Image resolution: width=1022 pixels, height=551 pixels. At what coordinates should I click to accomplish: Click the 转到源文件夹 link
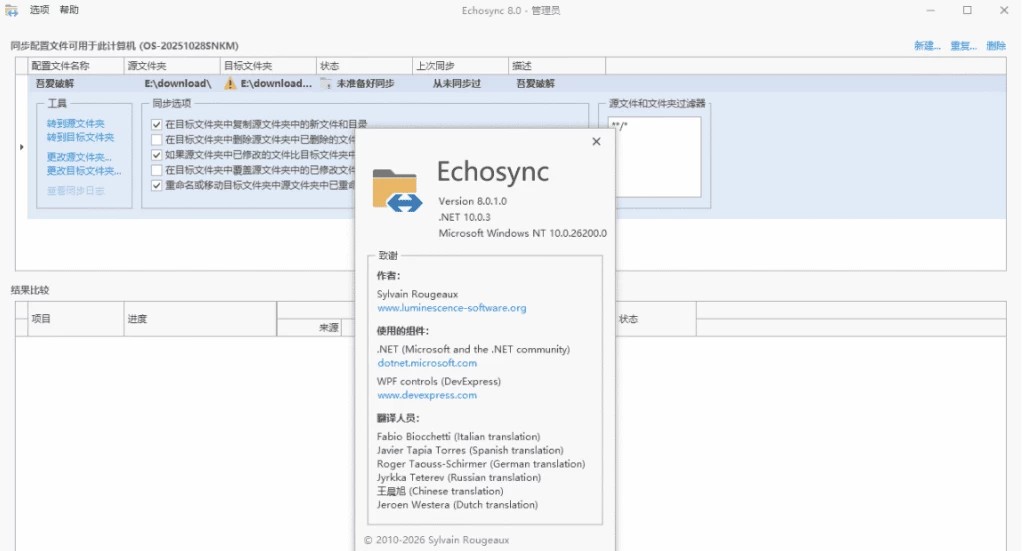tap(75, 124)
